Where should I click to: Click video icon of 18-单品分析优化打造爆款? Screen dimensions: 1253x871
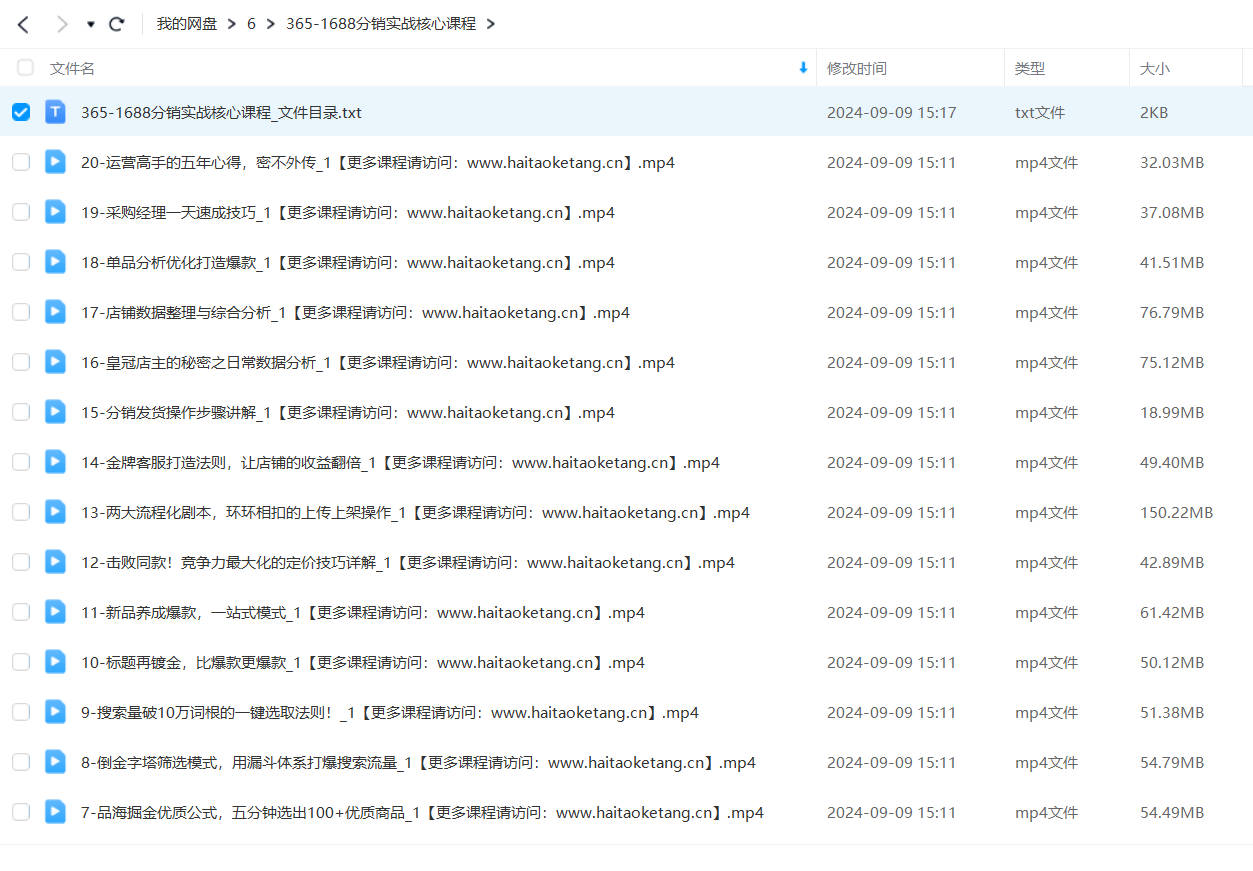(x=55, y=262)
